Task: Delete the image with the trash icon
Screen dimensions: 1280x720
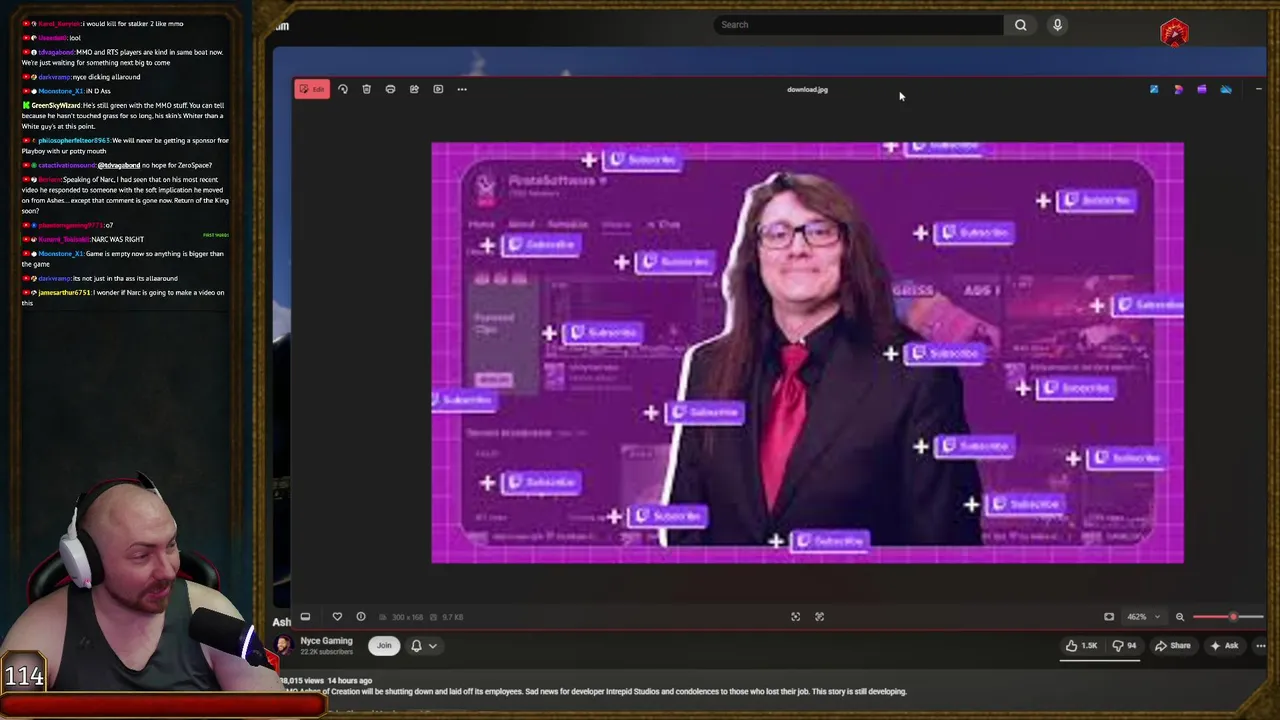Action: click(366, 89)
